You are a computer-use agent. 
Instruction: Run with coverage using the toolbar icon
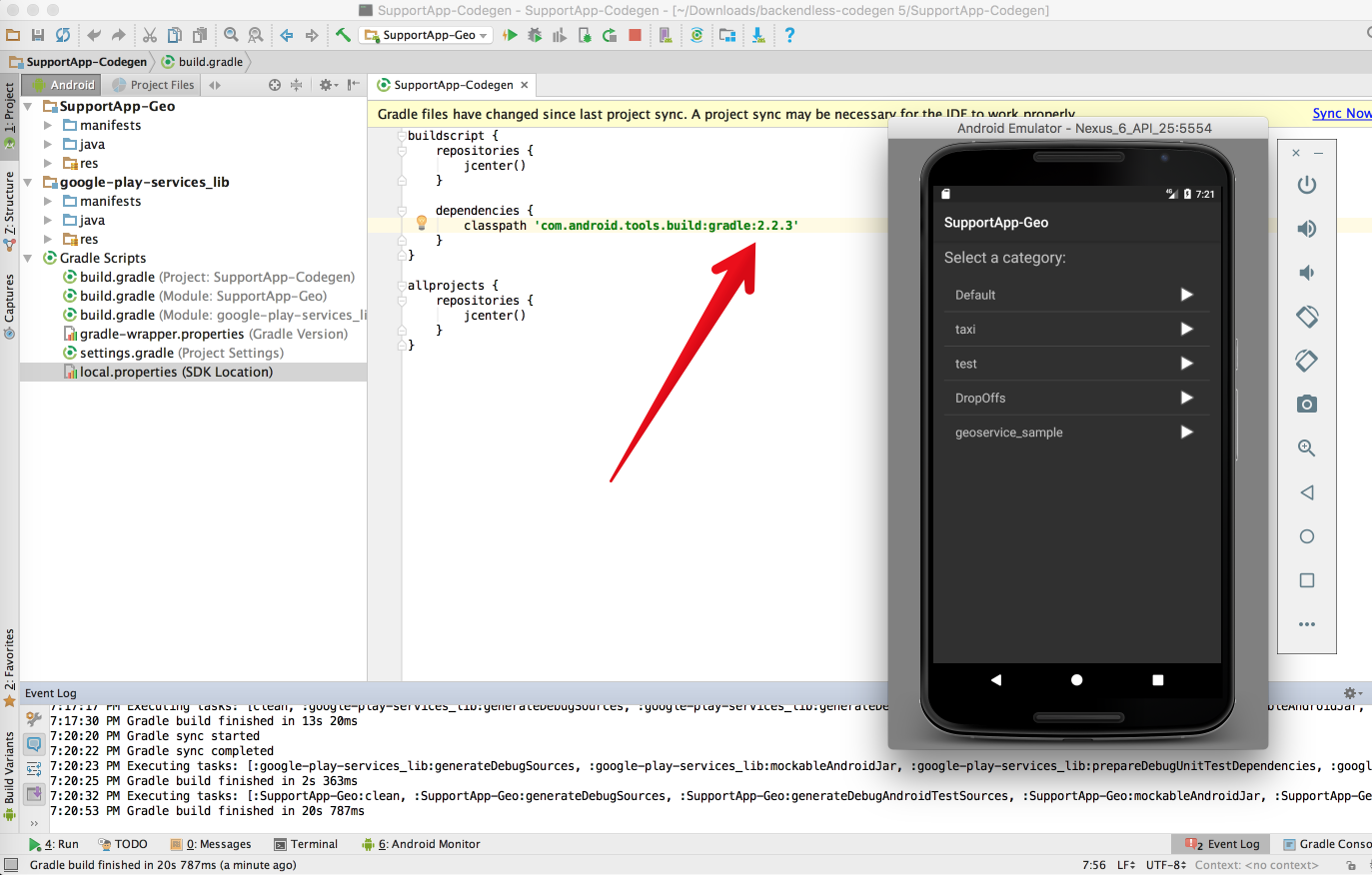click(x=560, y=35)
